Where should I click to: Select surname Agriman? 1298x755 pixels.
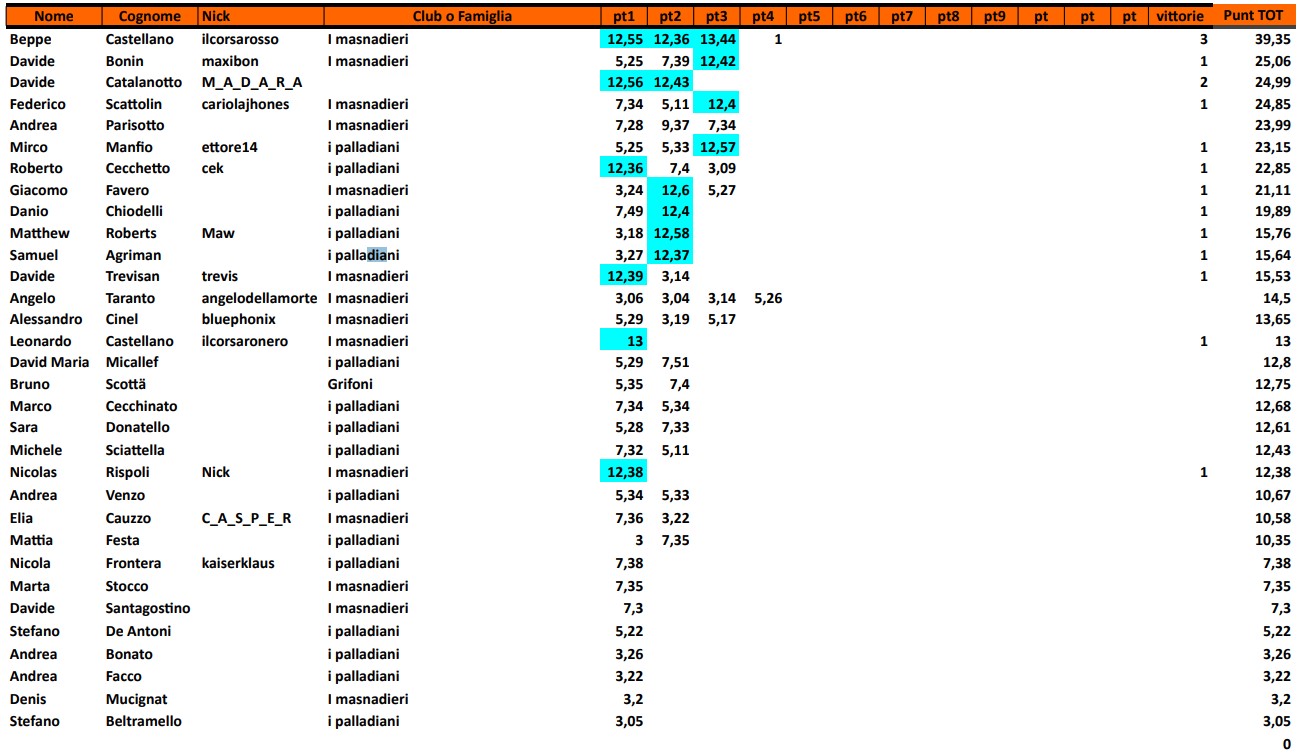point(133,255)
